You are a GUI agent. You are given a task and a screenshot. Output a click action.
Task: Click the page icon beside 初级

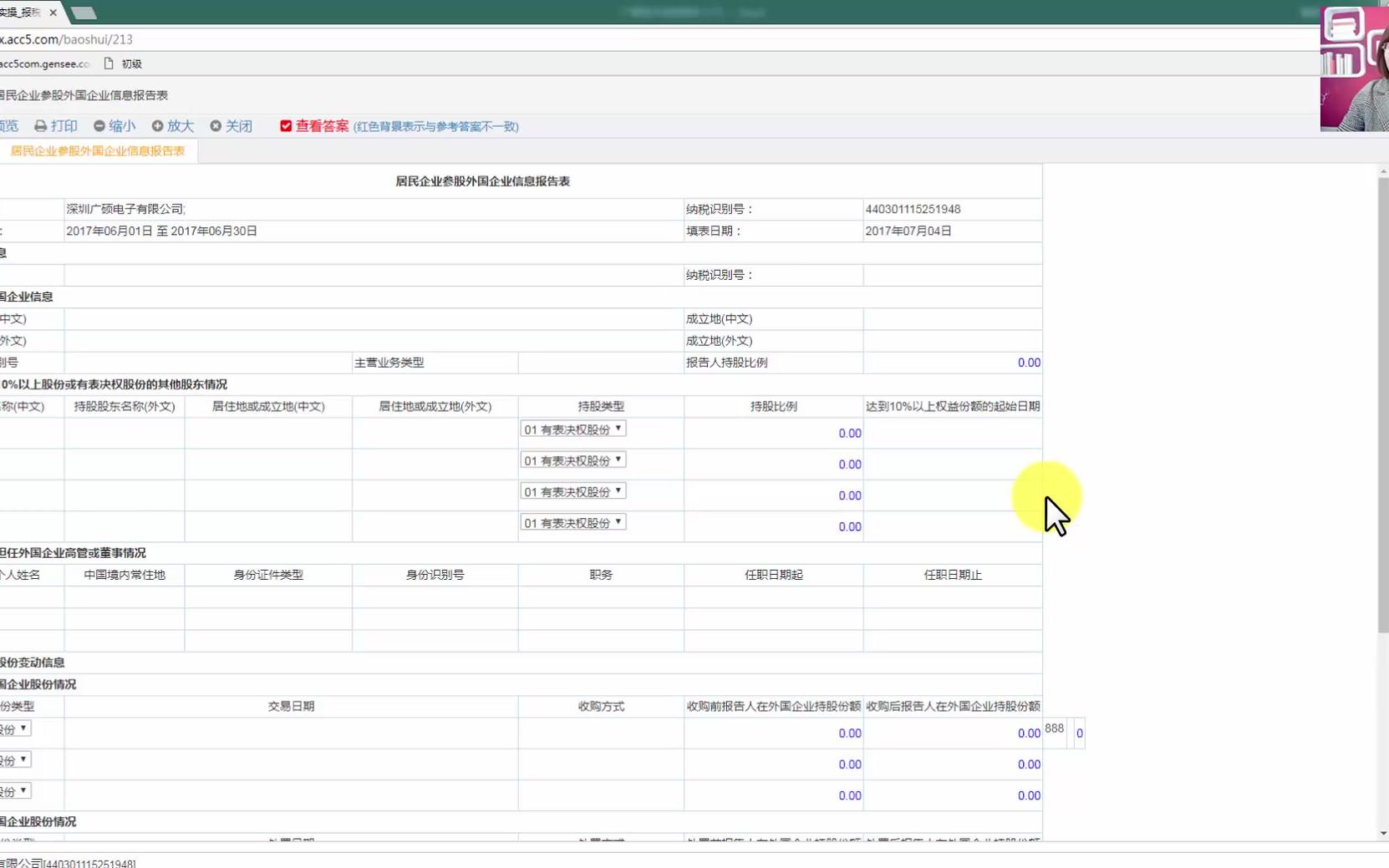click(109, 63)
